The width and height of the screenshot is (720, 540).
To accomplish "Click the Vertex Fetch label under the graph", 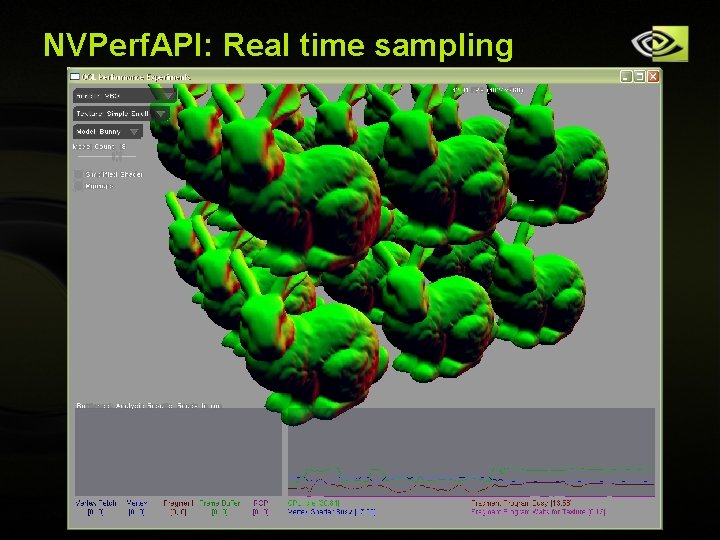I will click(x=96, y=503).
